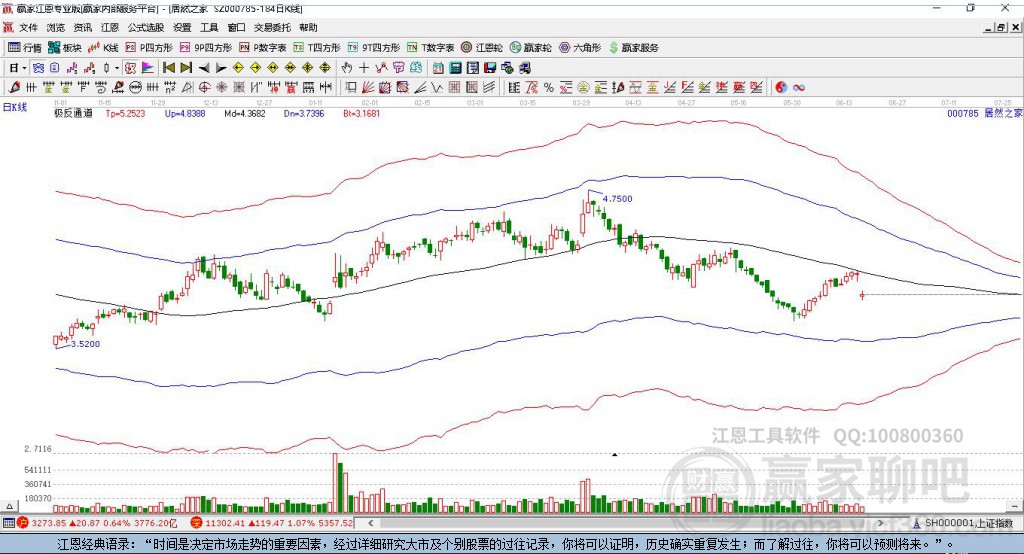The height and width of the screenshot is (554, 1024).
Task: Click the SH000001 上证指数 status label
Action: point(968,523)
